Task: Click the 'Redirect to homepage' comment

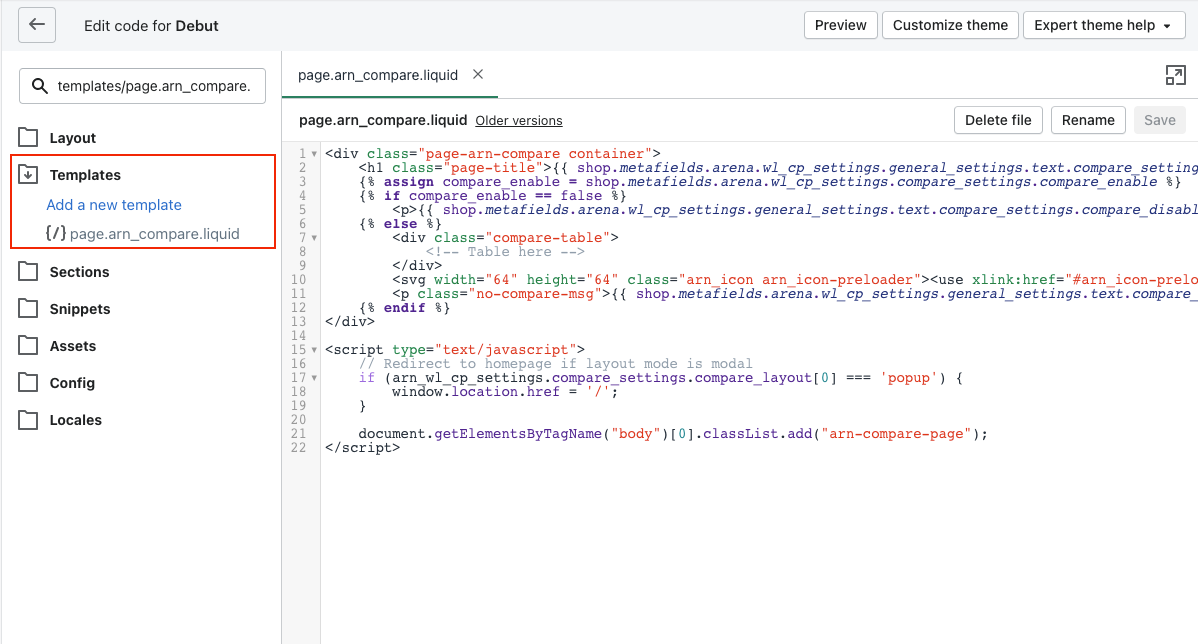Action: pos(555,364)
